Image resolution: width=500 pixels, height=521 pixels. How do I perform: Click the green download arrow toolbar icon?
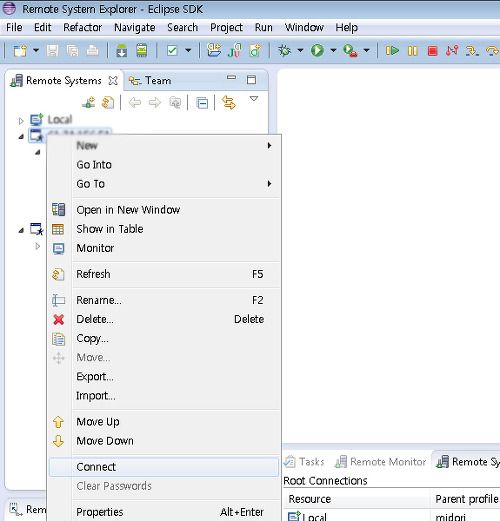coord(122,51)
